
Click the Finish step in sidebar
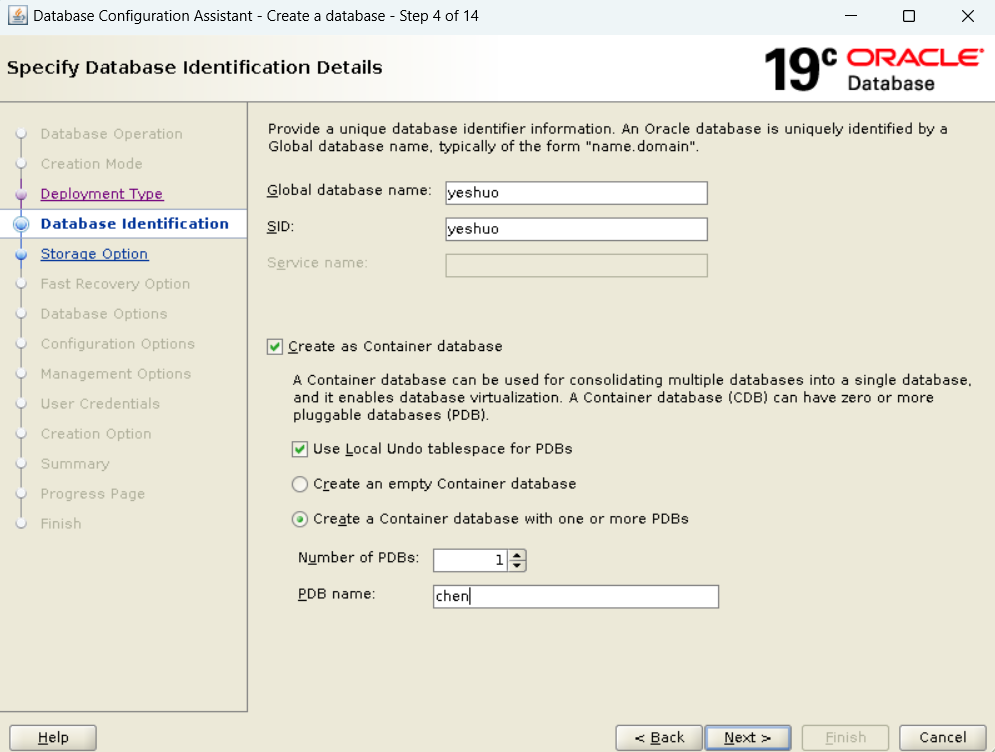tap(61, 524)
